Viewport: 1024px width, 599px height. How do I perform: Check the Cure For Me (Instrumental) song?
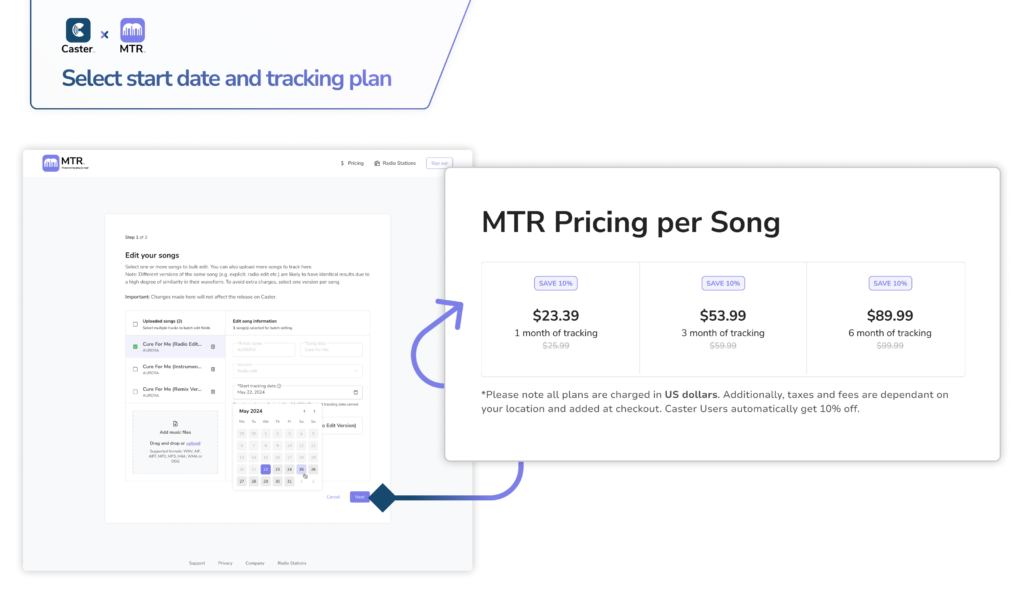tap(135, 369)
